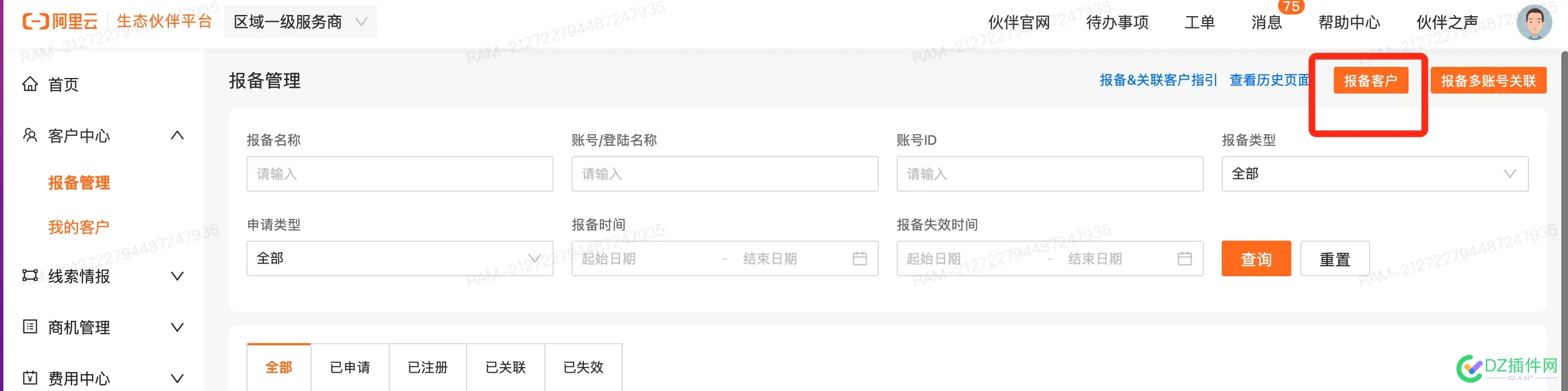Click the calendar icon in 报备时间 field
This screenshot has height=391, width=1568.
click(x=860, y=258)
